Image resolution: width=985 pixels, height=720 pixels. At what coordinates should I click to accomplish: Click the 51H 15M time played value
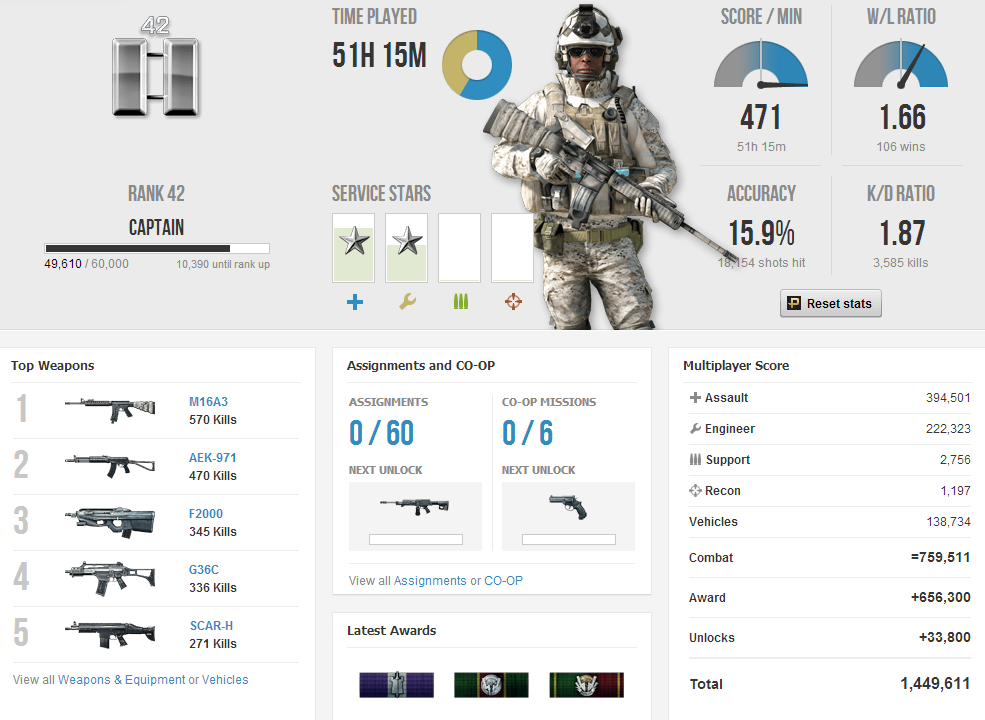[x=379, y=55]
